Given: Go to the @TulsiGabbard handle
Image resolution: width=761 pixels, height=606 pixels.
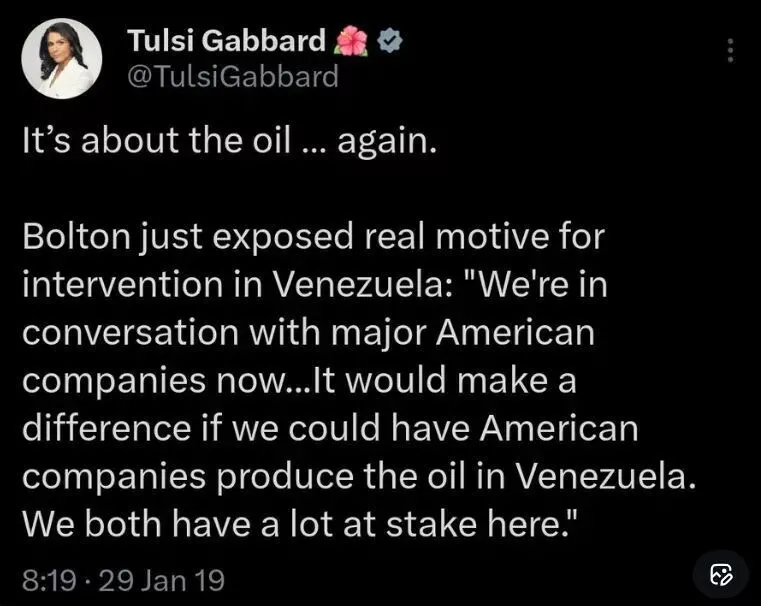Looking at the screenshot, I should 233,76.
